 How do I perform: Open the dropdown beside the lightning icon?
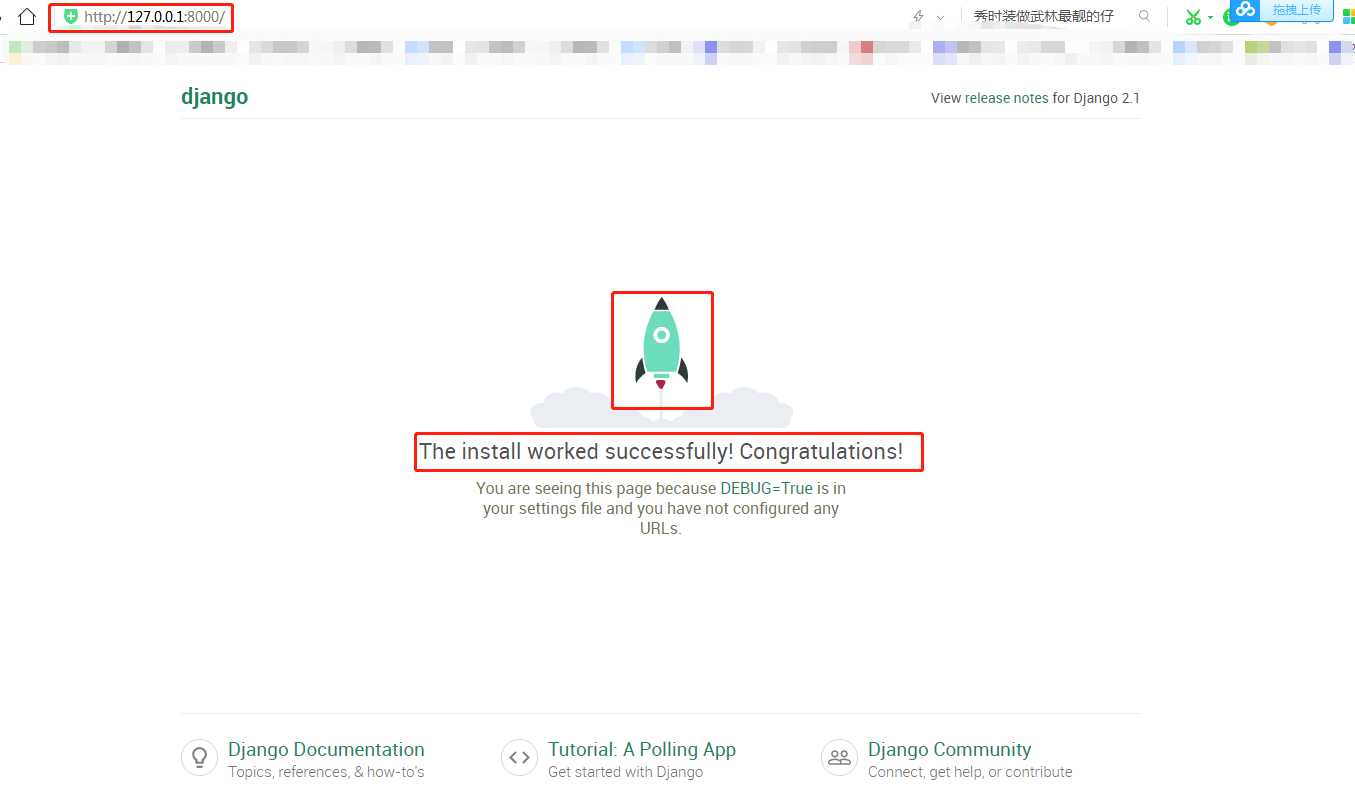coord(940,17)
